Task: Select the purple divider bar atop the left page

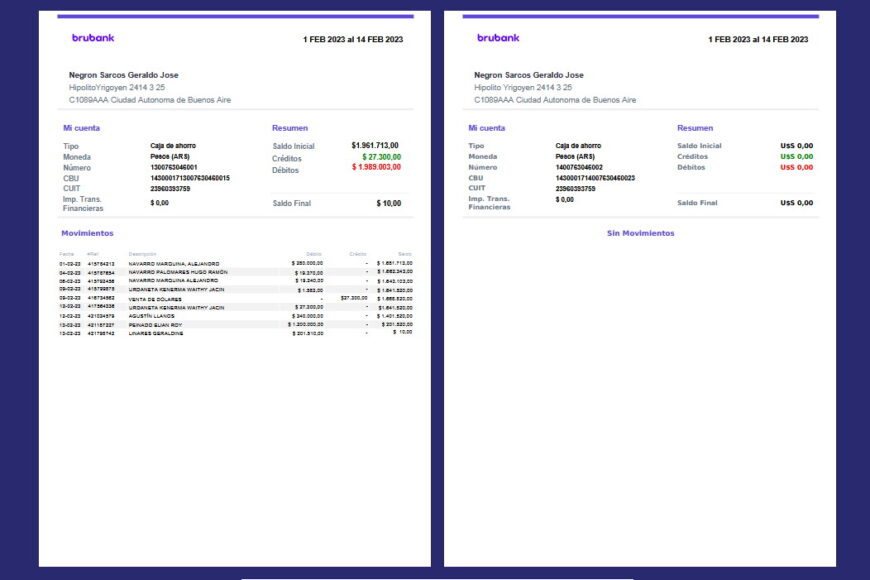Action: click(x=235, y=17)
